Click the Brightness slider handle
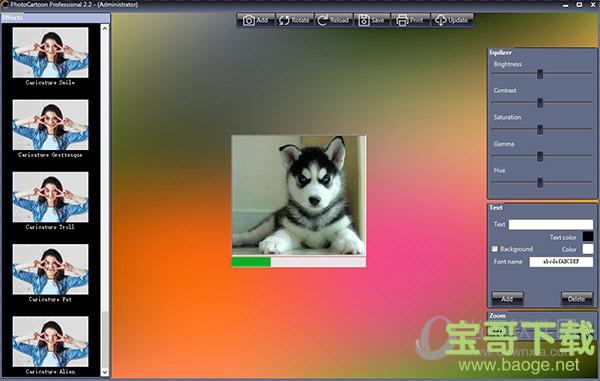The width and height of the screenshot is (600, 381). tap(540, 74)
